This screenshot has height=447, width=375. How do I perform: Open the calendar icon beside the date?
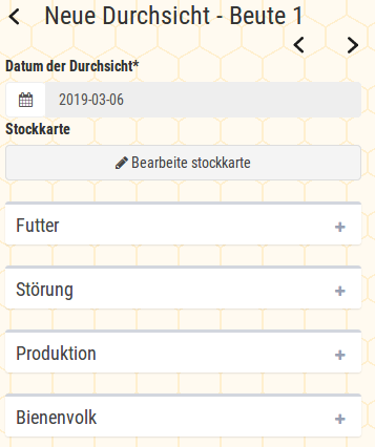tap(26, 100)
